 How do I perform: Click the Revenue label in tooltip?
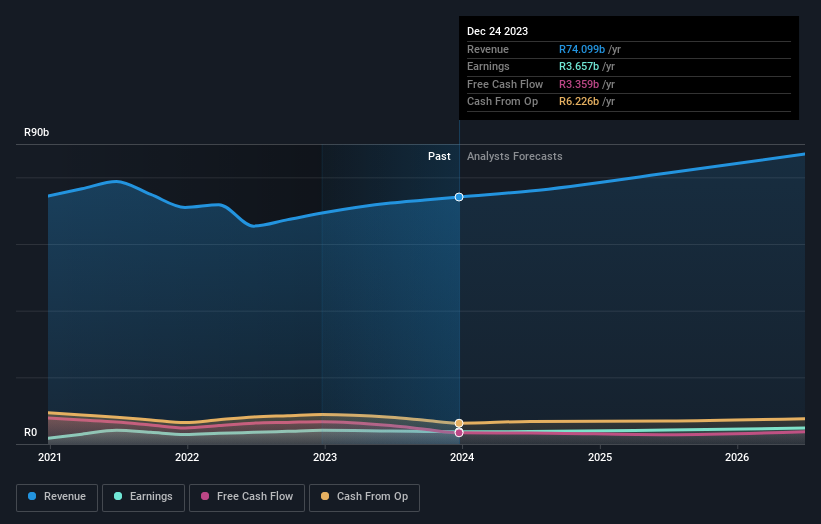(x=487, y=49)
